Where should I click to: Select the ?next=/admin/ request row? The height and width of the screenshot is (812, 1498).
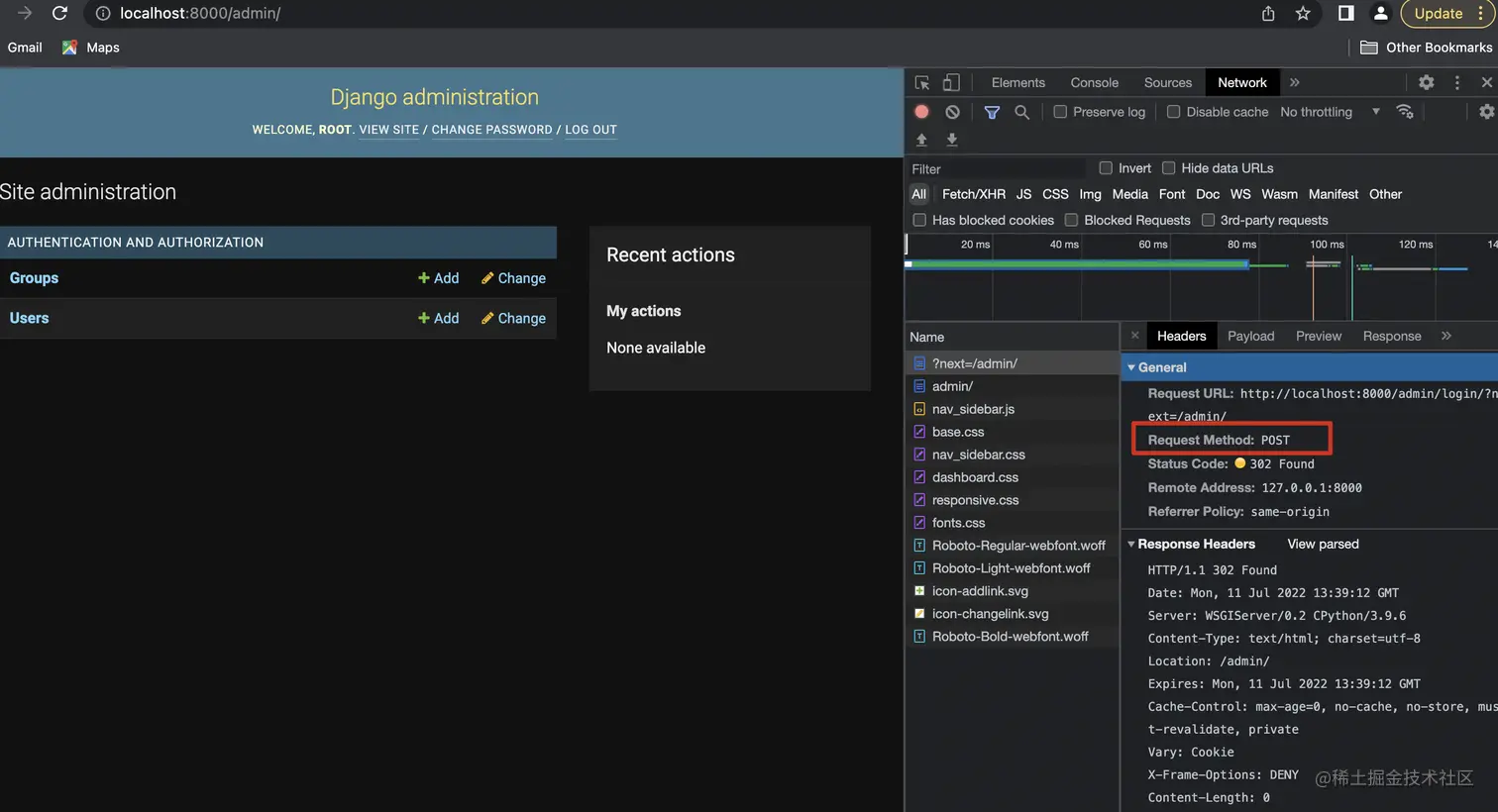click(1012, 363)
